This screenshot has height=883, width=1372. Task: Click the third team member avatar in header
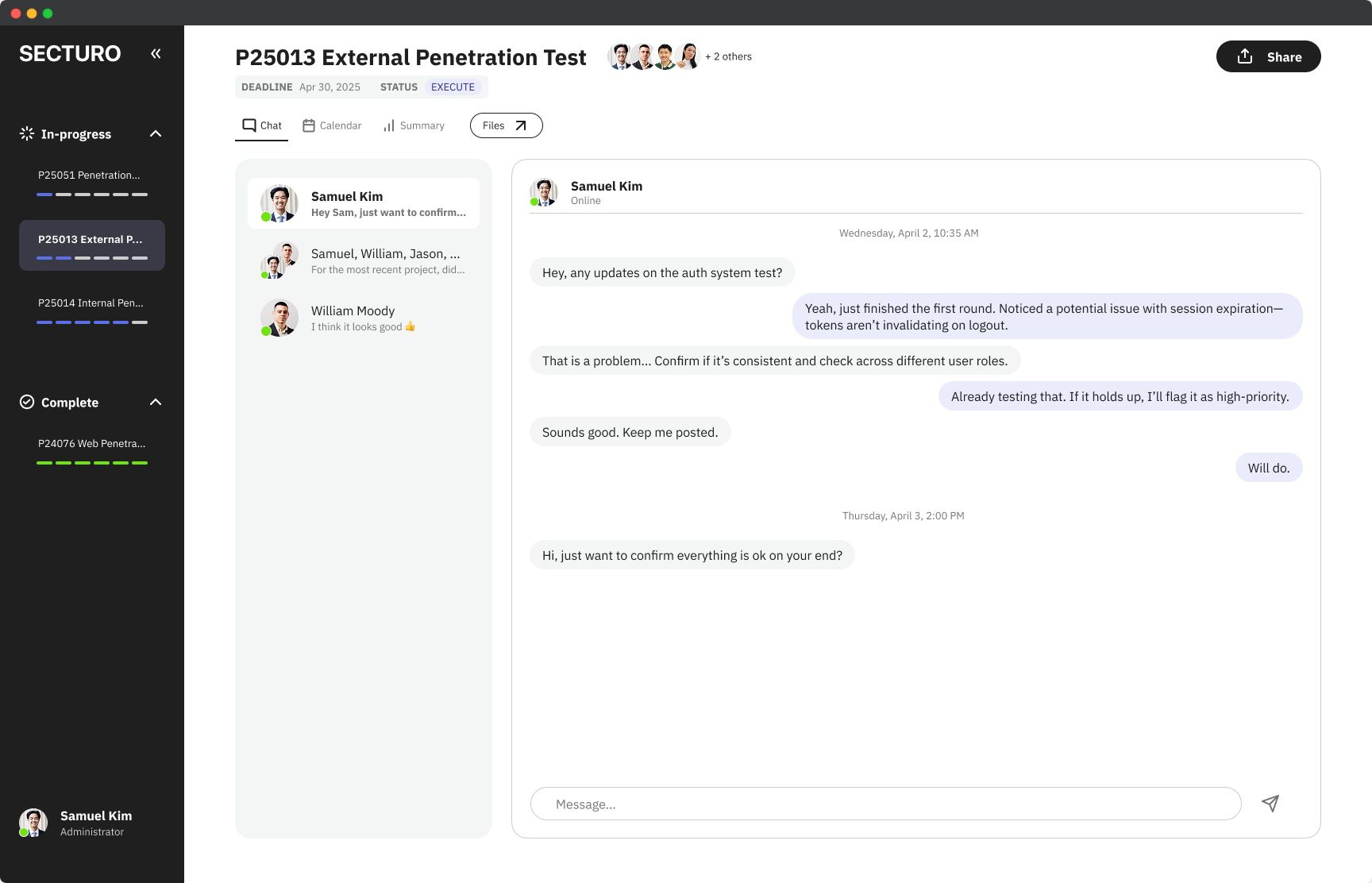tap(665, 56)
